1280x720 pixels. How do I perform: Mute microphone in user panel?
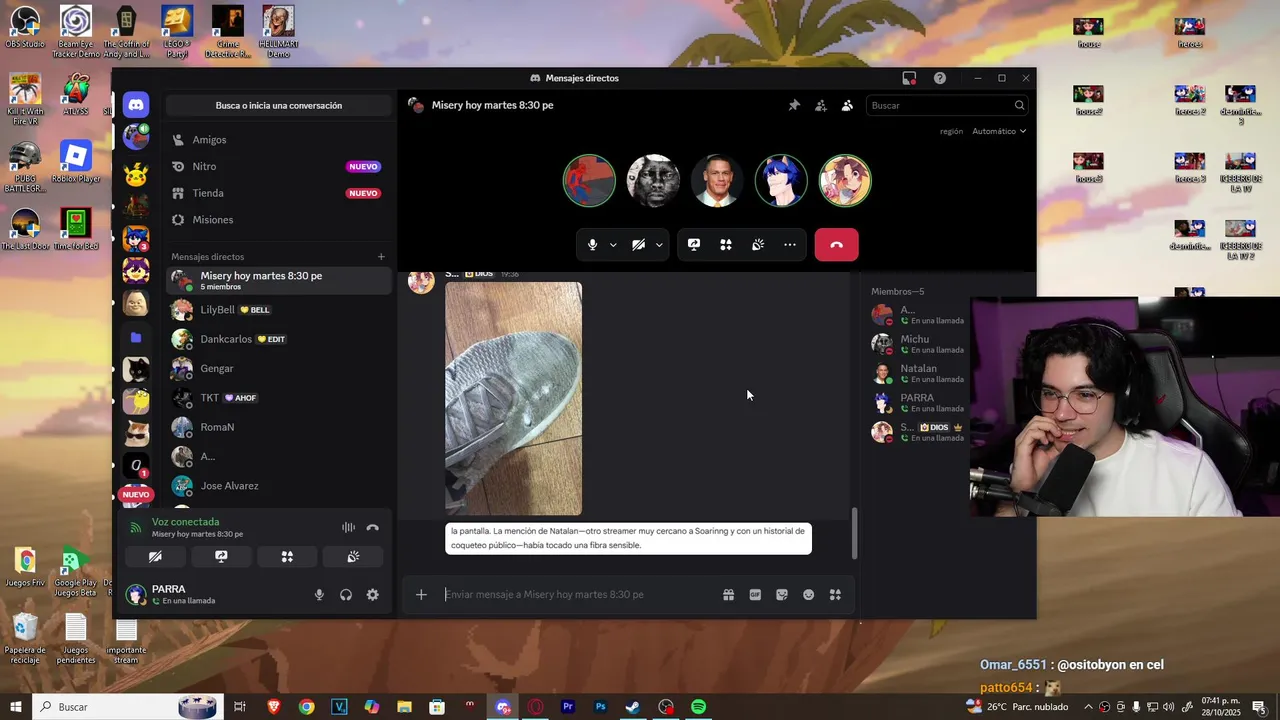[319, 594]
